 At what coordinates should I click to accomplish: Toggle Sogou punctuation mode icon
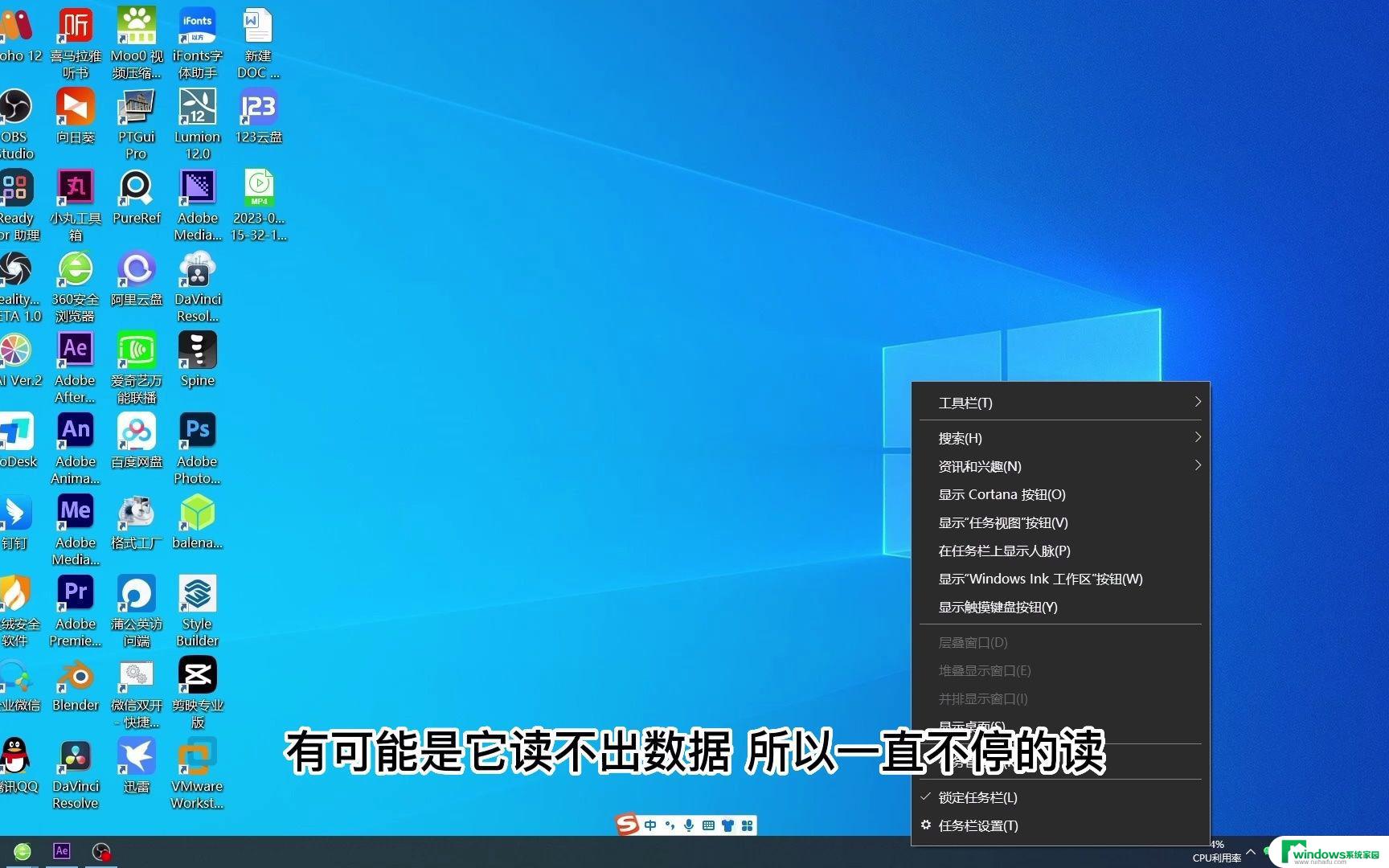670,825
